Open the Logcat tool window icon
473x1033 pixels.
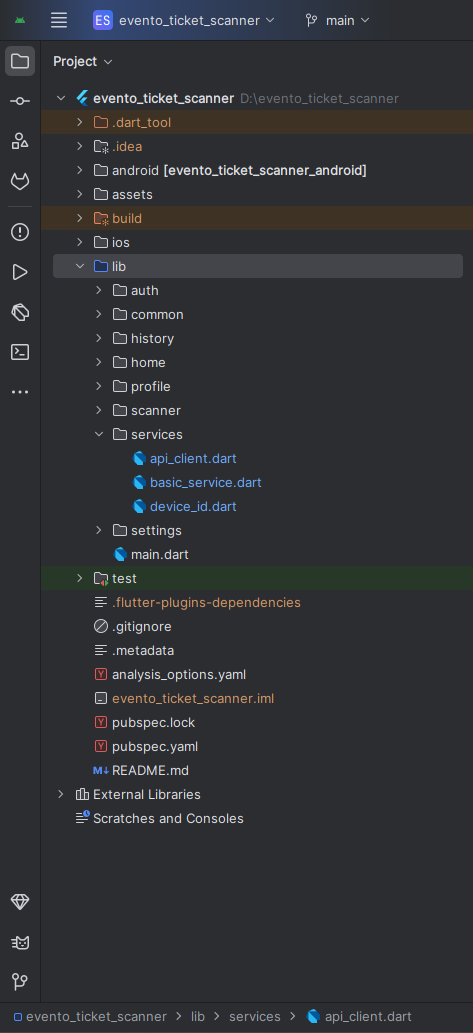(x=20, y=943)
